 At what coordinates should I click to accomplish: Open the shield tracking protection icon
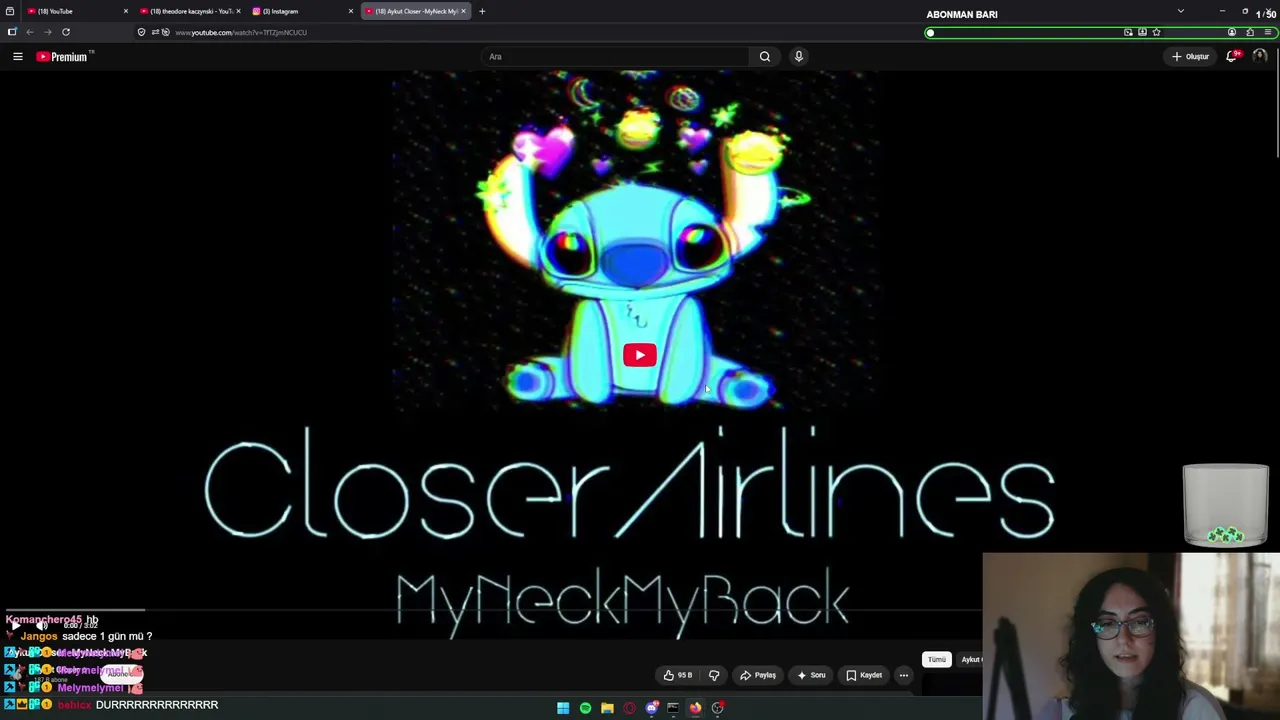pos(141,32)
